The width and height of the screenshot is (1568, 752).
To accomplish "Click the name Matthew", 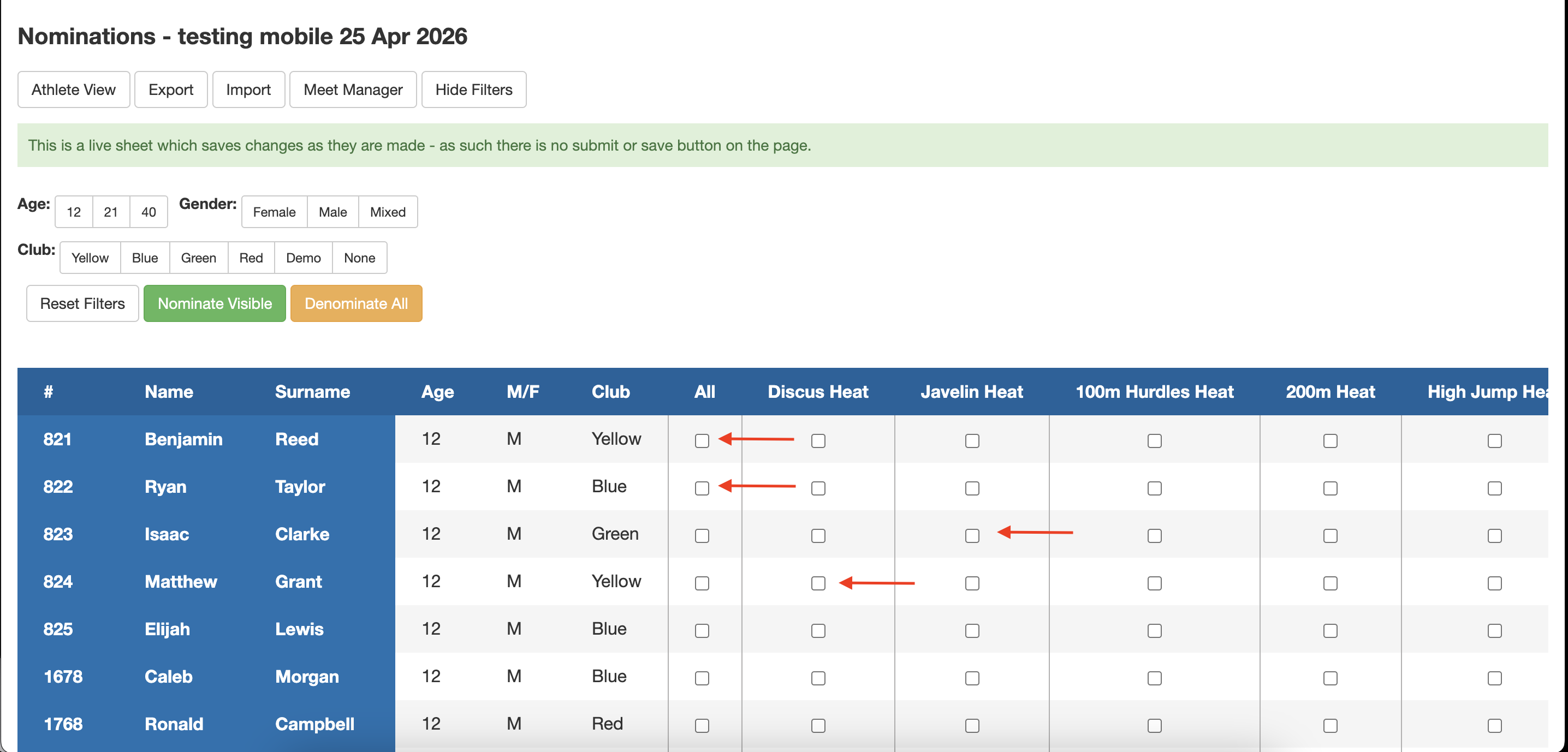I will [181, 582].
